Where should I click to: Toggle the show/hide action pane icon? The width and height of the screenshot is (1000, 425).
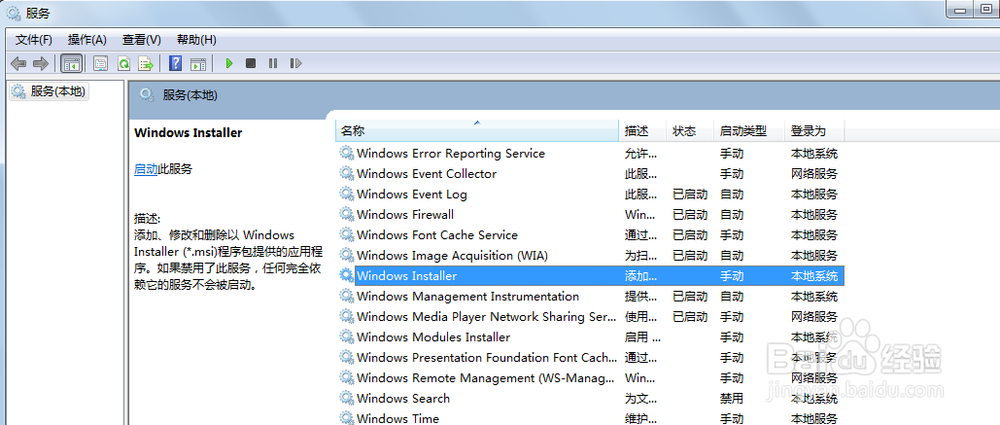tap(198, 64)
